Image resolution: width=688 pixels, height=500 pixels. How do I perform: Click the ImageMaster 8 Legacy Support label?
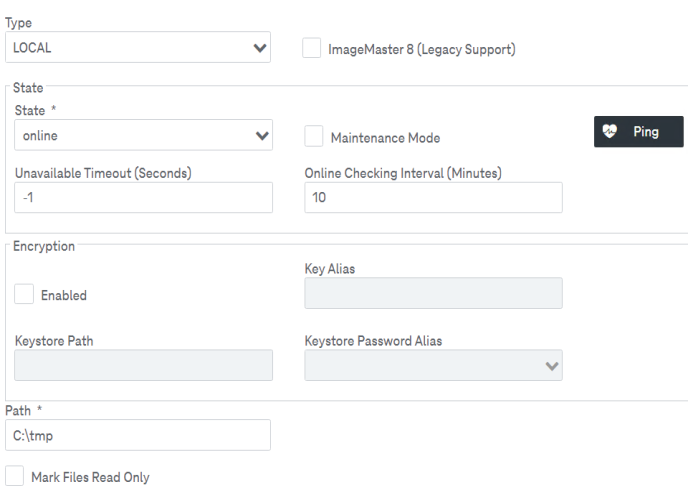422,50
